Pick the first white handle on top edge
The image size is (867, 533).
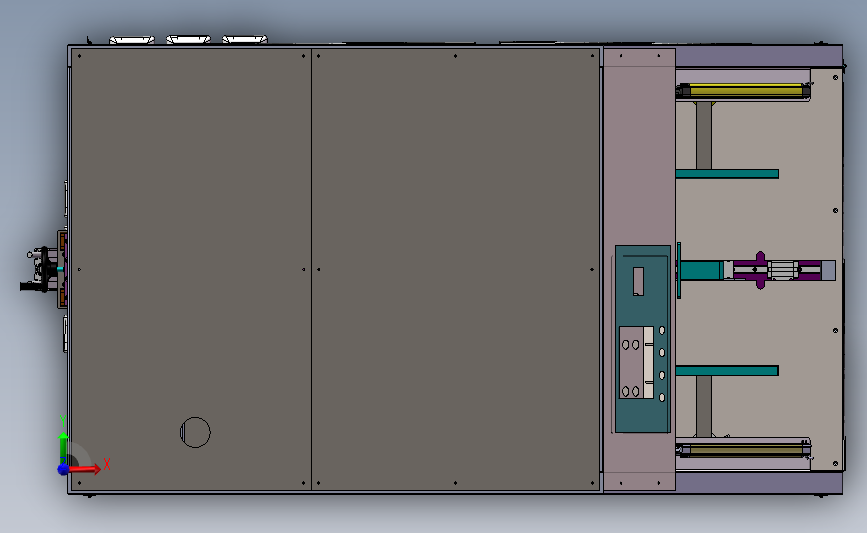coord(132,40)
